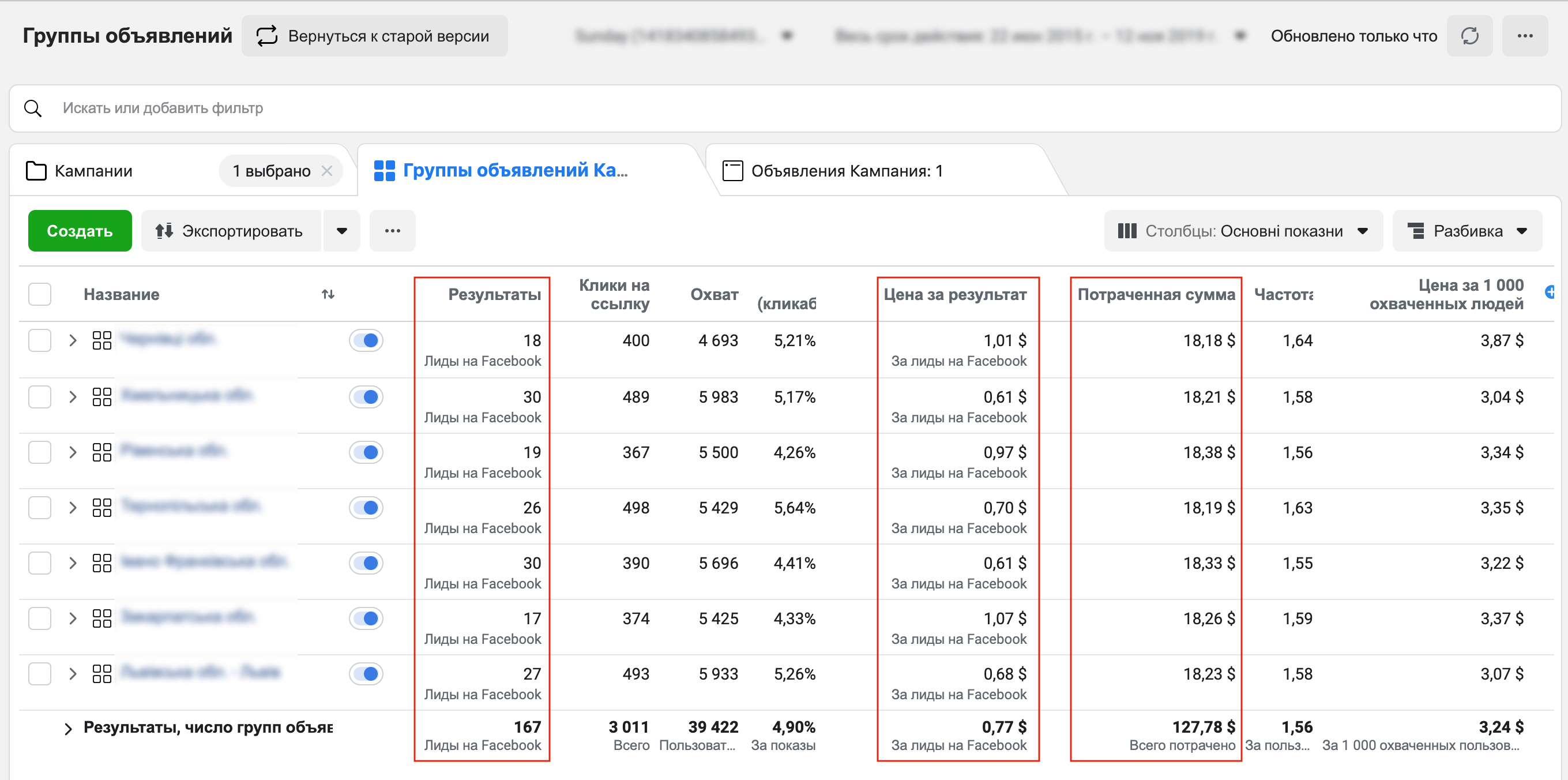
Task: Sort by 'Цена за 1 000 охваченных людей'
Action: click(x=1446, y=295)
